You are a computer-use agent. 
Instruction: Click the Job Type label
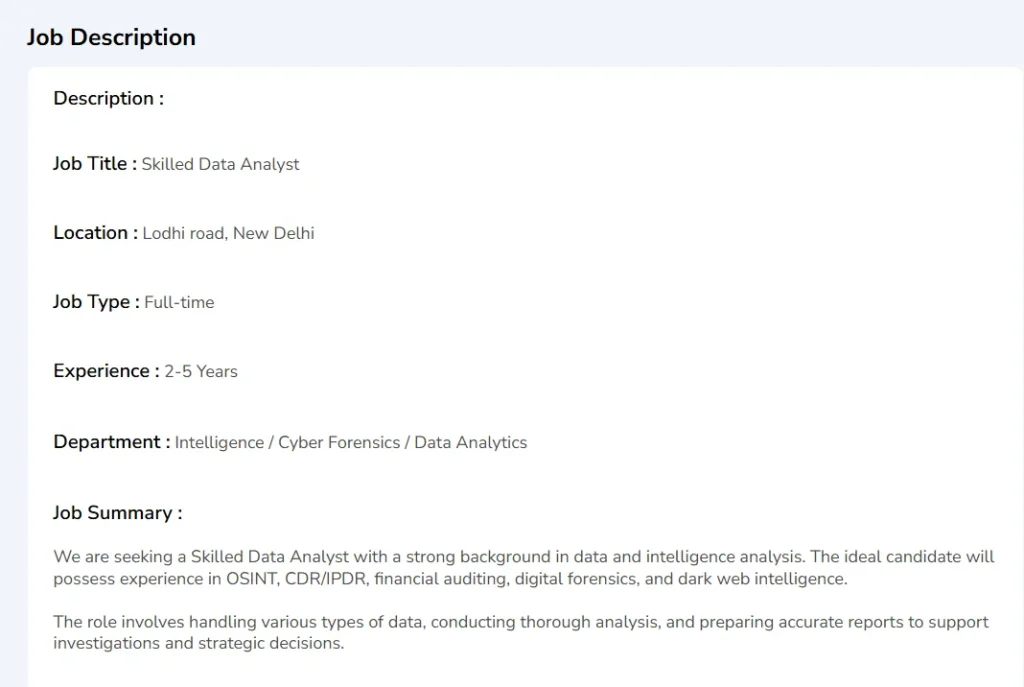click(96, 302)
